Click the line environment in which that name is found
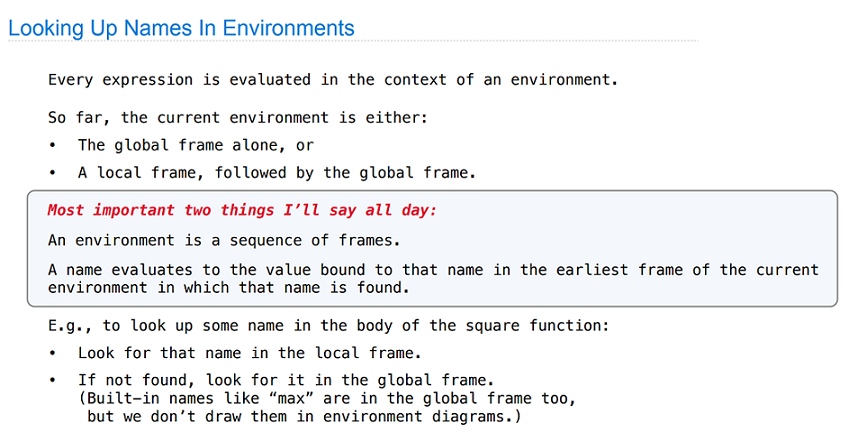This screenshot has height=432, width=867. click(228, 288)
